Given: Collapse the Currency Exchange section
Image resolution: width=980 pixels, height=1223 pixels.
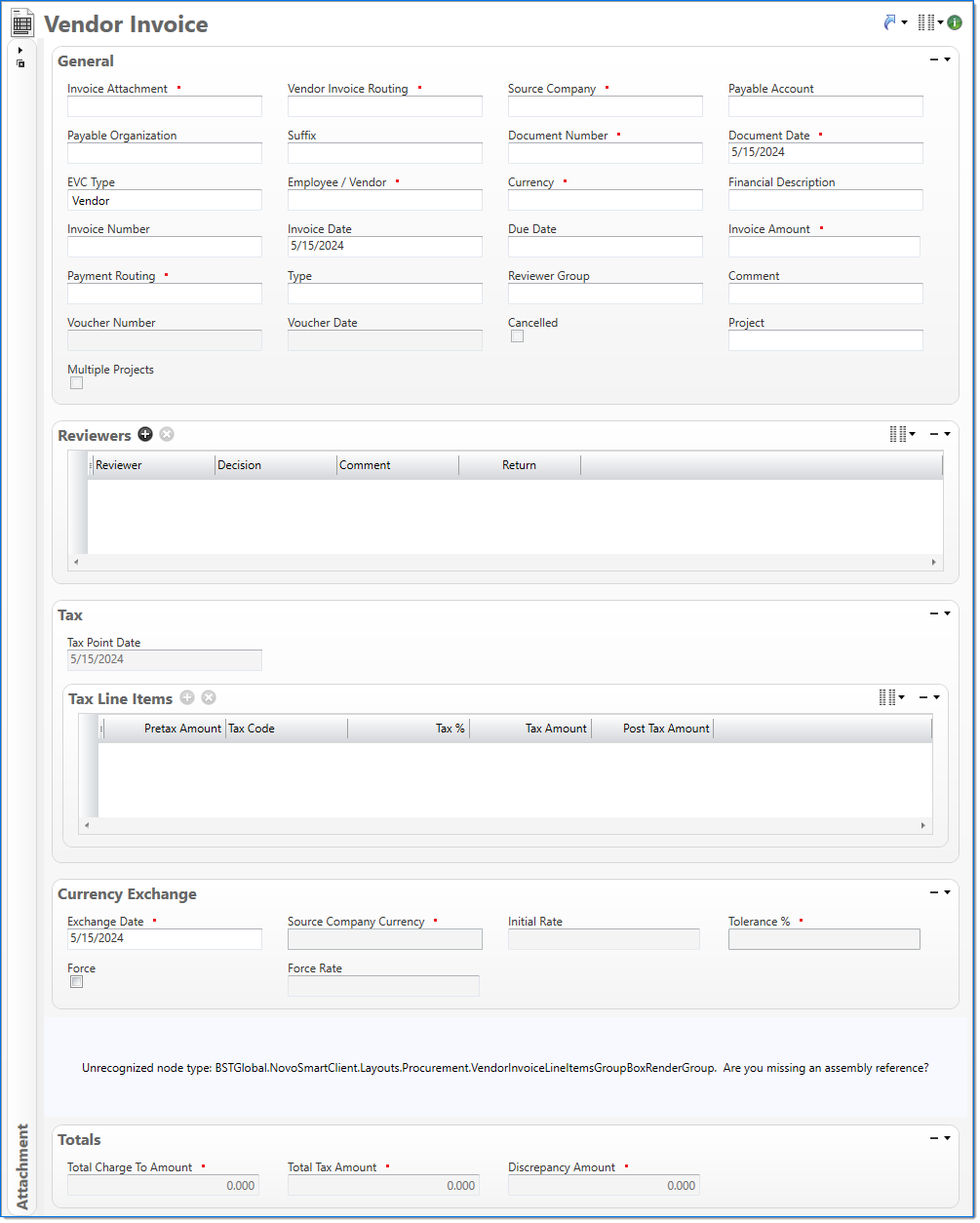Looking at the screenshot, I should pos(934,893).
